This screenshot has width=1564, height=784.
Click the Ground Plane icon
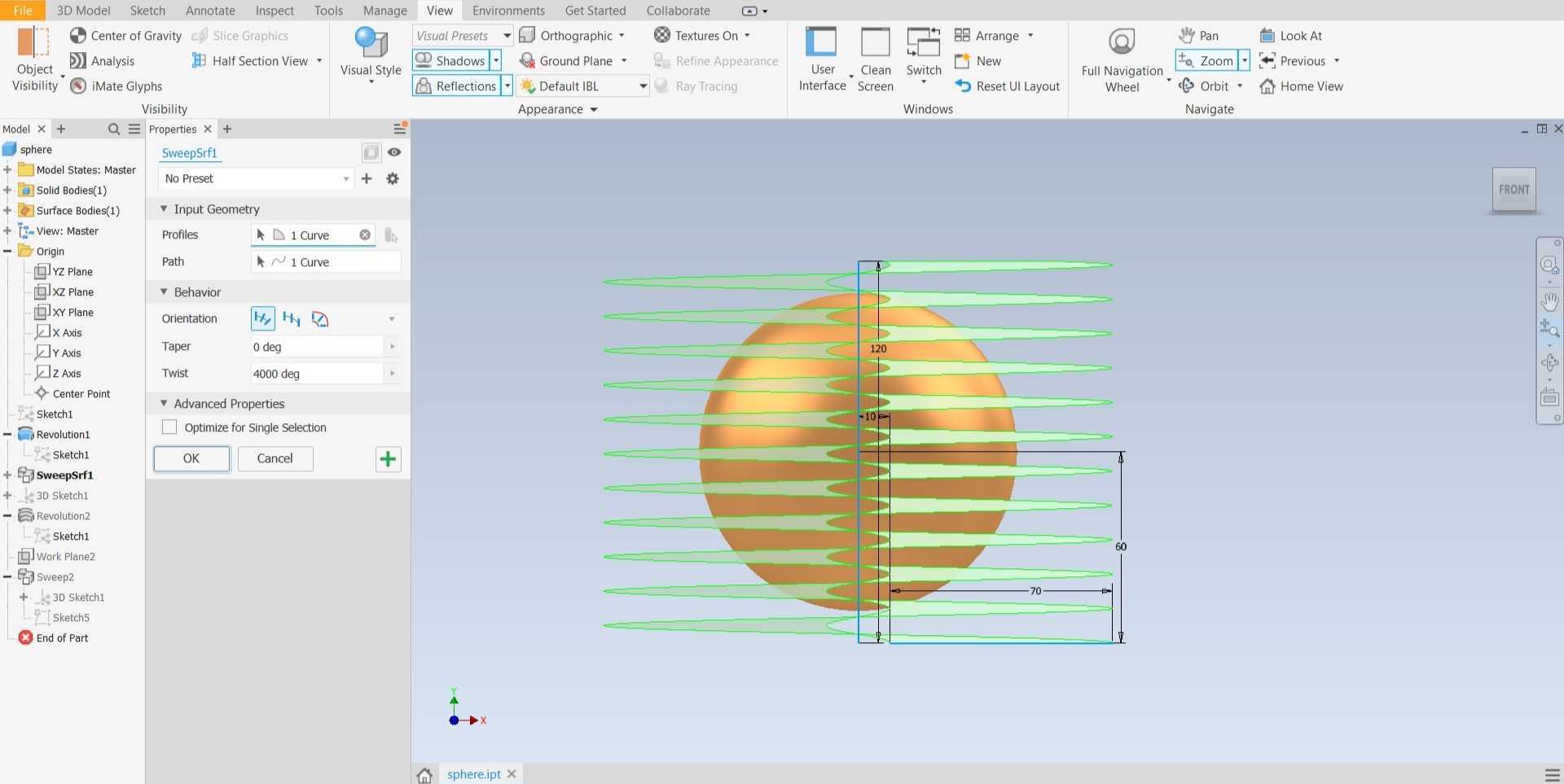[527, 61]
